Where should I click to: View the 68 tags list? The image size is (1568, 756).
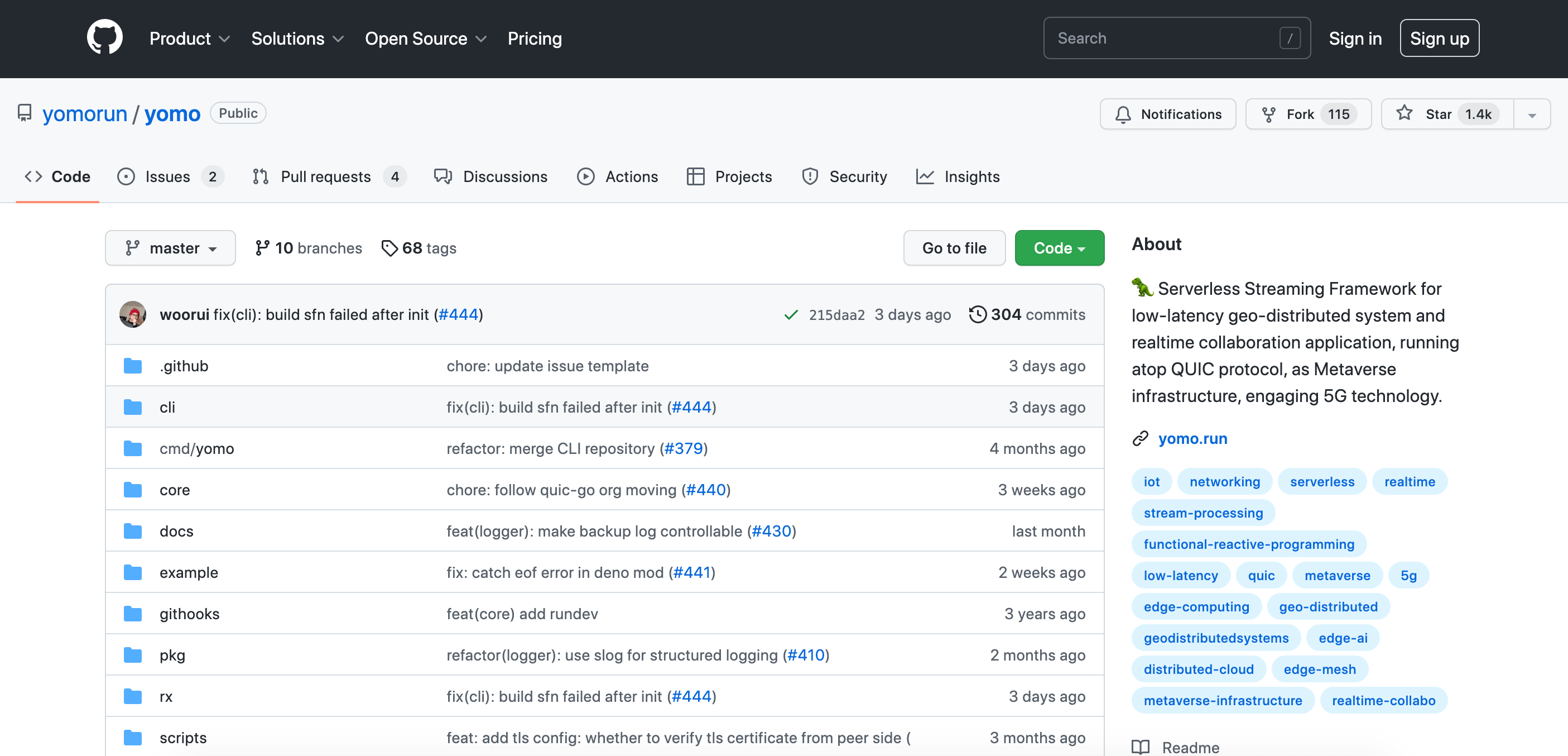pyautogui.click(x=419, y=248)
